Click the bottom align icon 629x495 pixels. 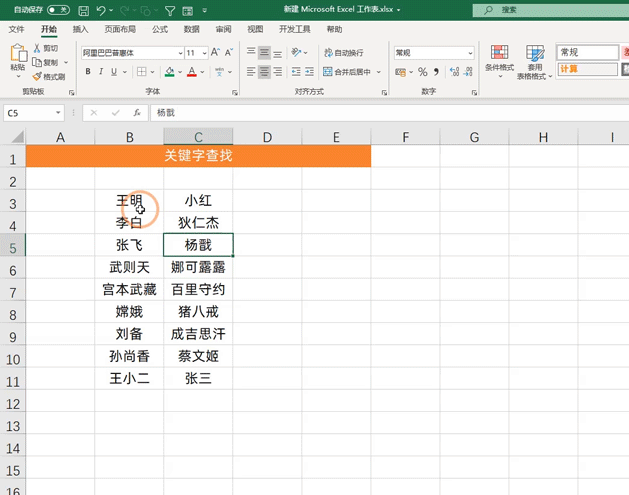(x=277, y=53)
